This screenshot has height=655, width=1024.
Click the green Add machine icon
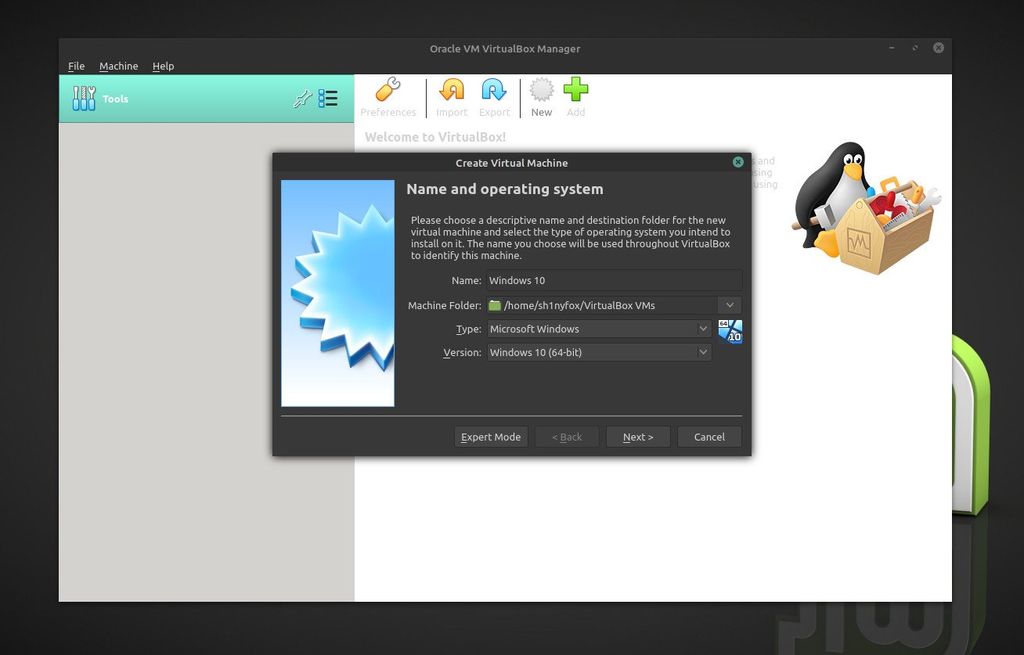575,89
